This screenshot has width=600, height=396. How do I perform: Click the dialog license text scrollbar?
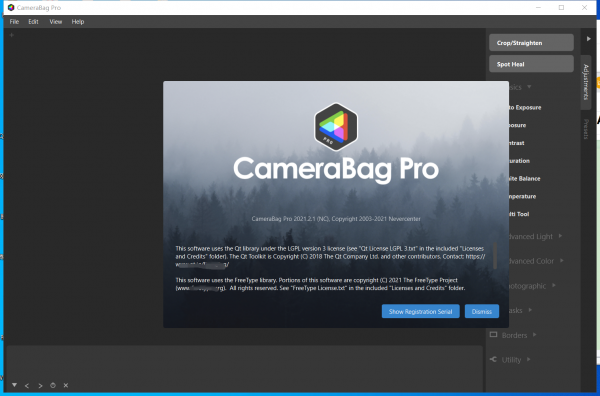point(495,255)
